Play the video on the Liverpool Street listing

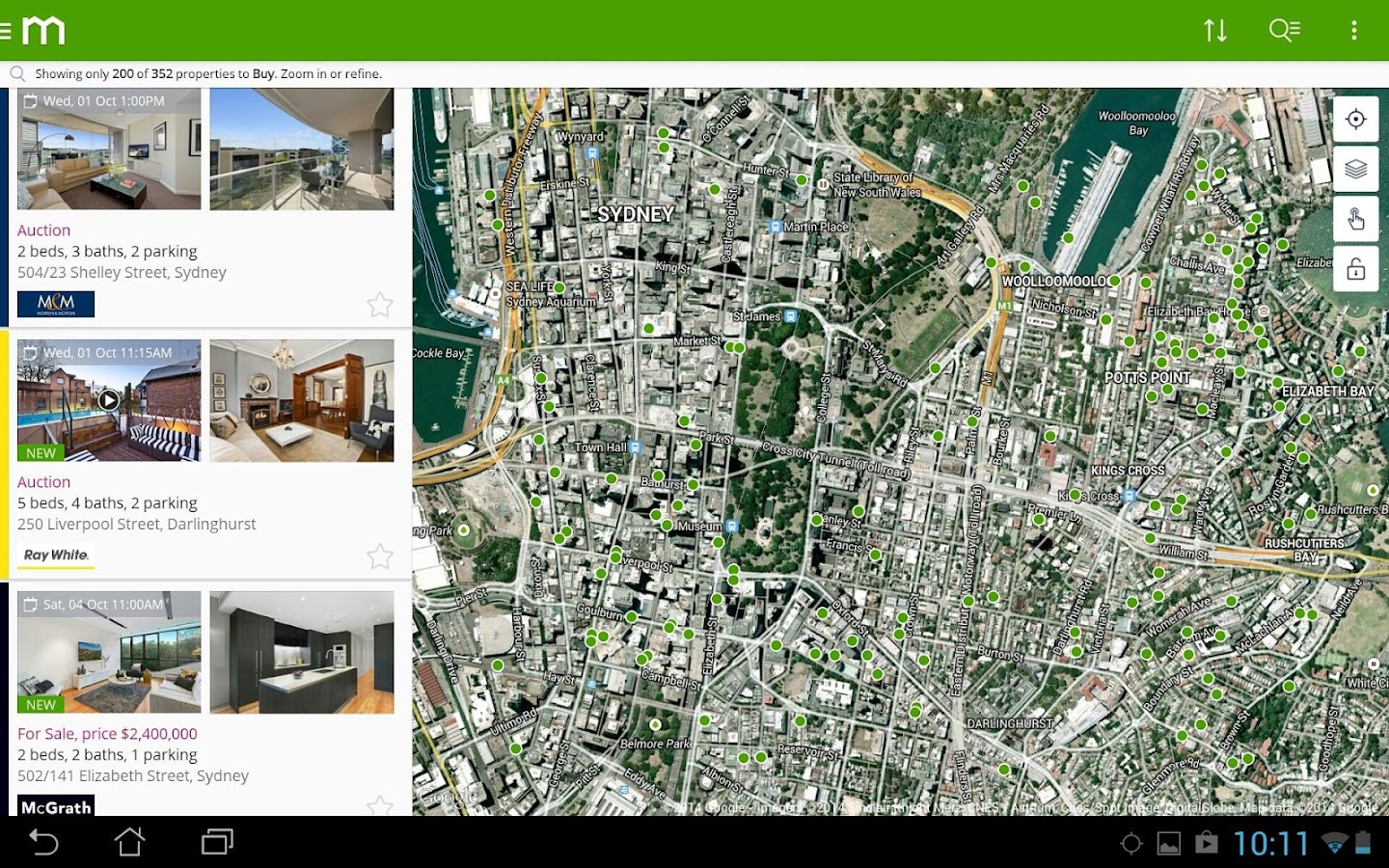tap(109, 400)
